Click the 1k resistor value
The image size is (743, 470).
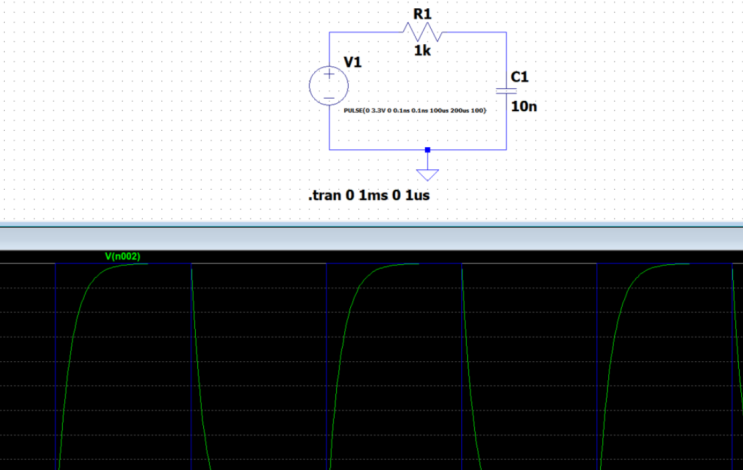point(423,51)
